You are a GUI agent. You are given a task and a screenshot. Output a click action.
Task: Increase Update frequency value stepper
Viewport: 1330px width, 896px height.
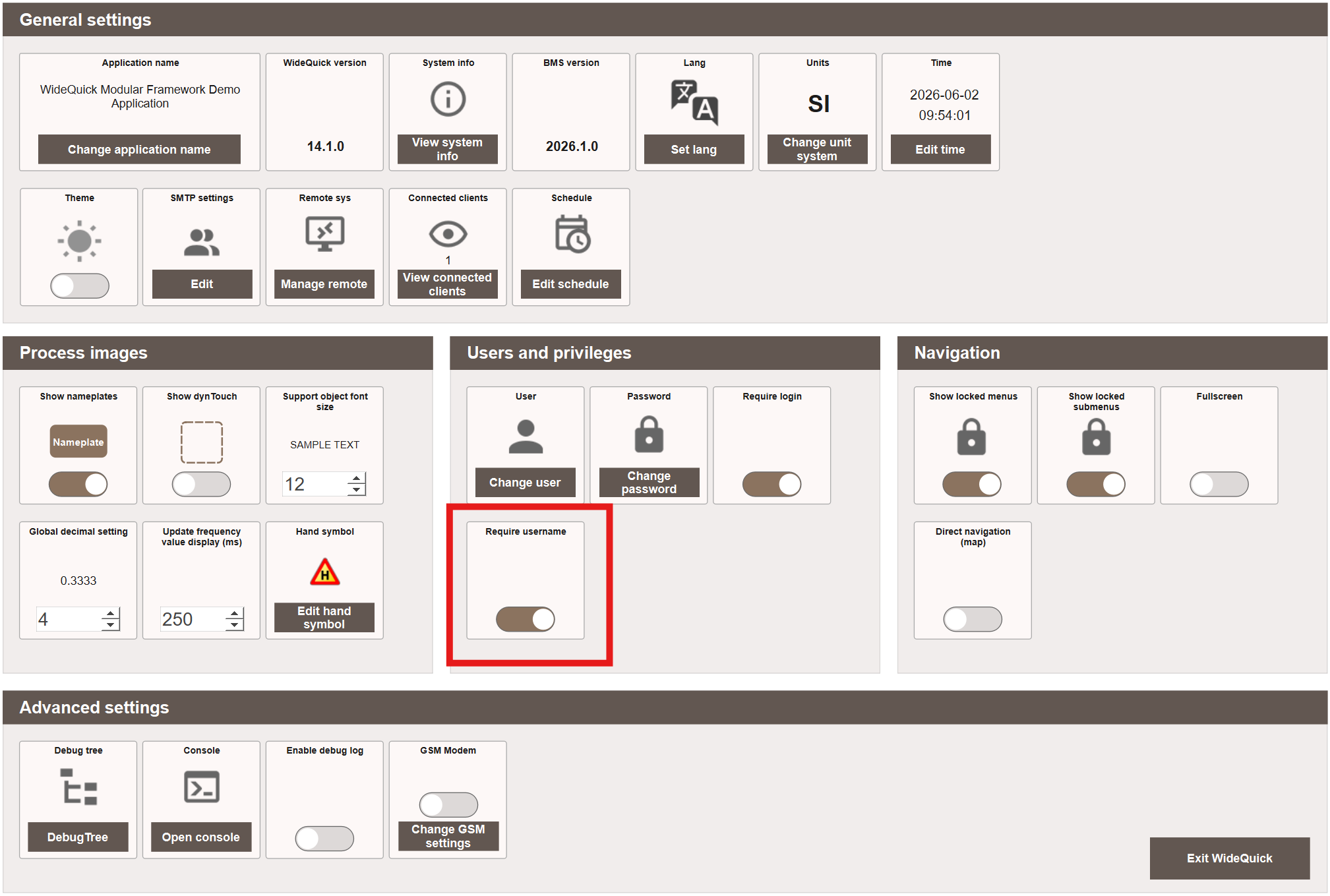pyautogui.click(x=234, y=613)
